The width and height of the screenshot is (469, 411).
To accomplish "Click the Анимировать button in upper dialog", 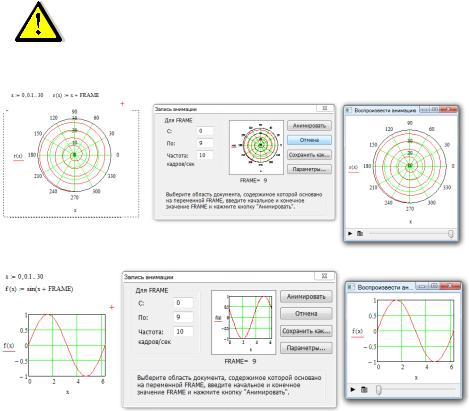I will (309, 126).
